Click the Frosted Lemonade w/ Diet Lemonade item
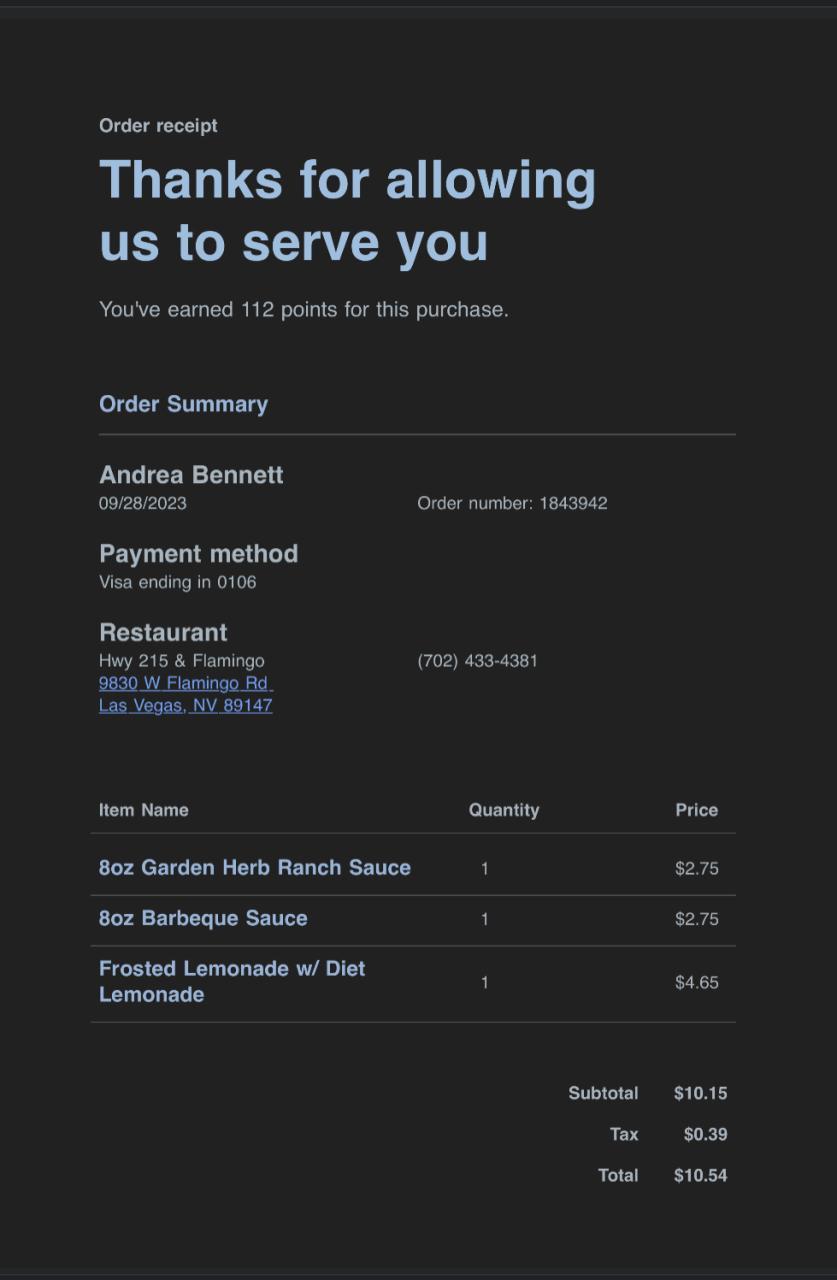The height and width of the screenshot is (1280, 837). pyautogui.click(x=231, y=981)
